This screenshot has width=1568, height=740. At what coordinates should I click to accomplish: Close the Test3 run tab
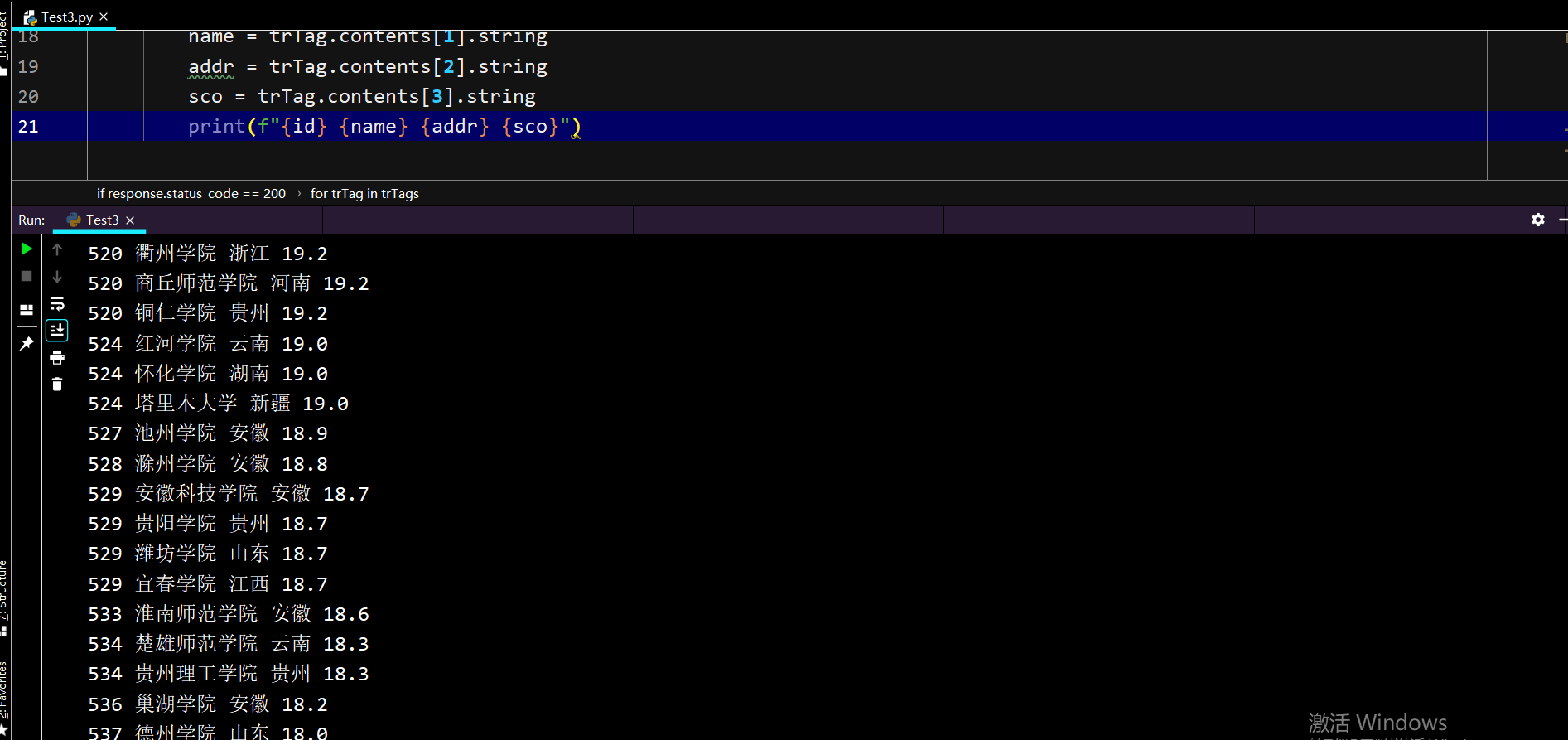[x=130, y=220]
